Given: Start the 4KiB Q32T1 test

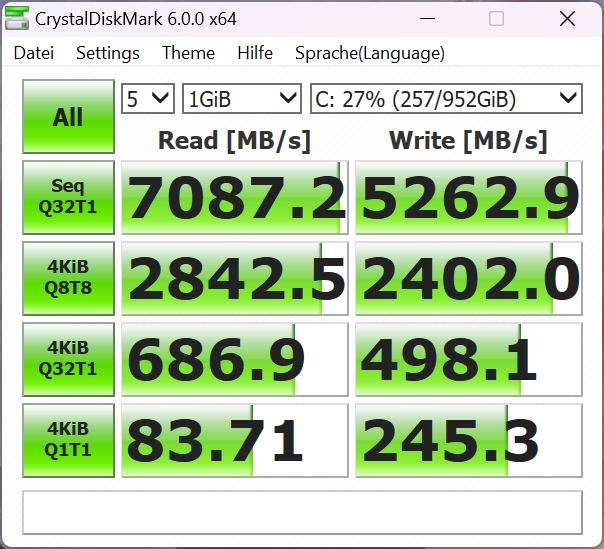Looking at the screenshot, I should pyautogui.click(x=68, y=359).
